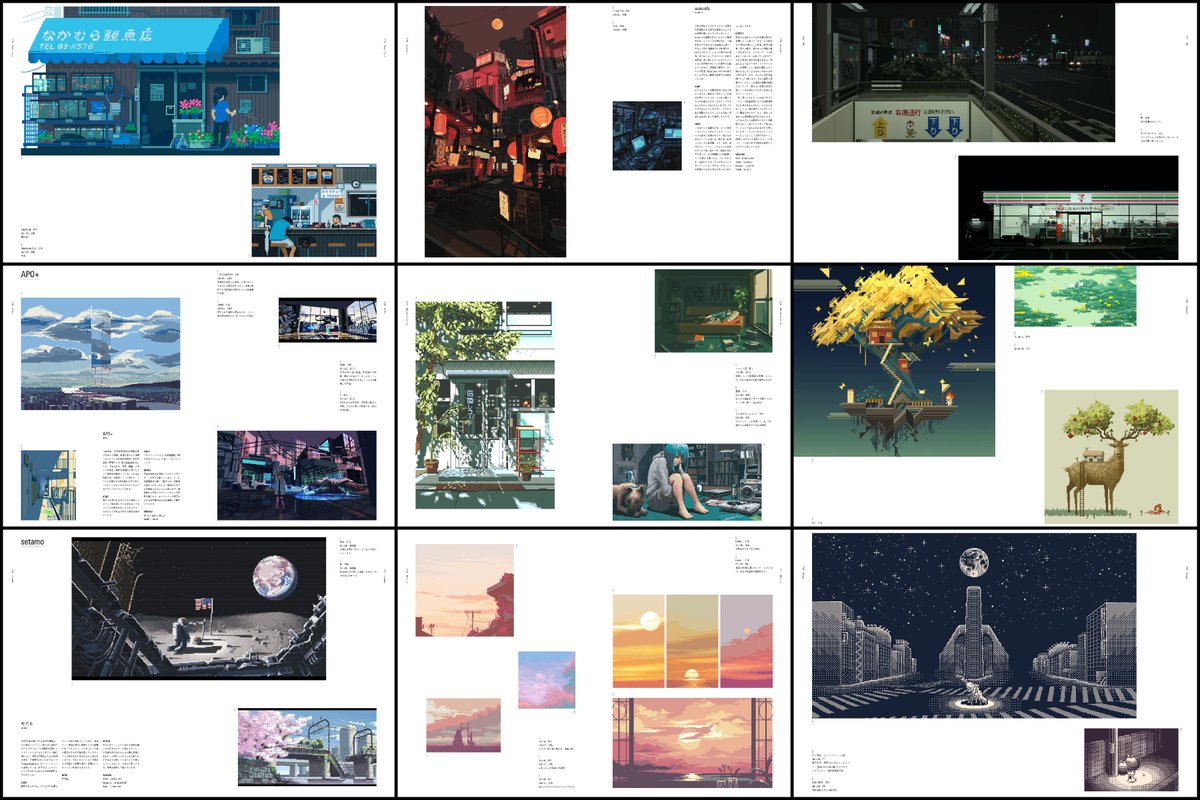
Task: Open the blue sky and clouds cityscape
Action: [101, 353]
